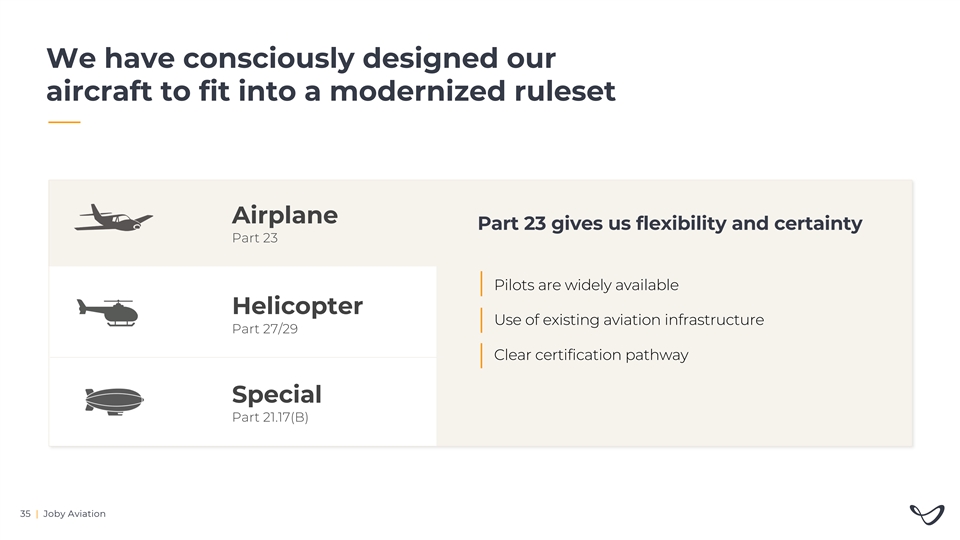
Task: Click the Joby logo in the corner
Action: coord(927,514)
